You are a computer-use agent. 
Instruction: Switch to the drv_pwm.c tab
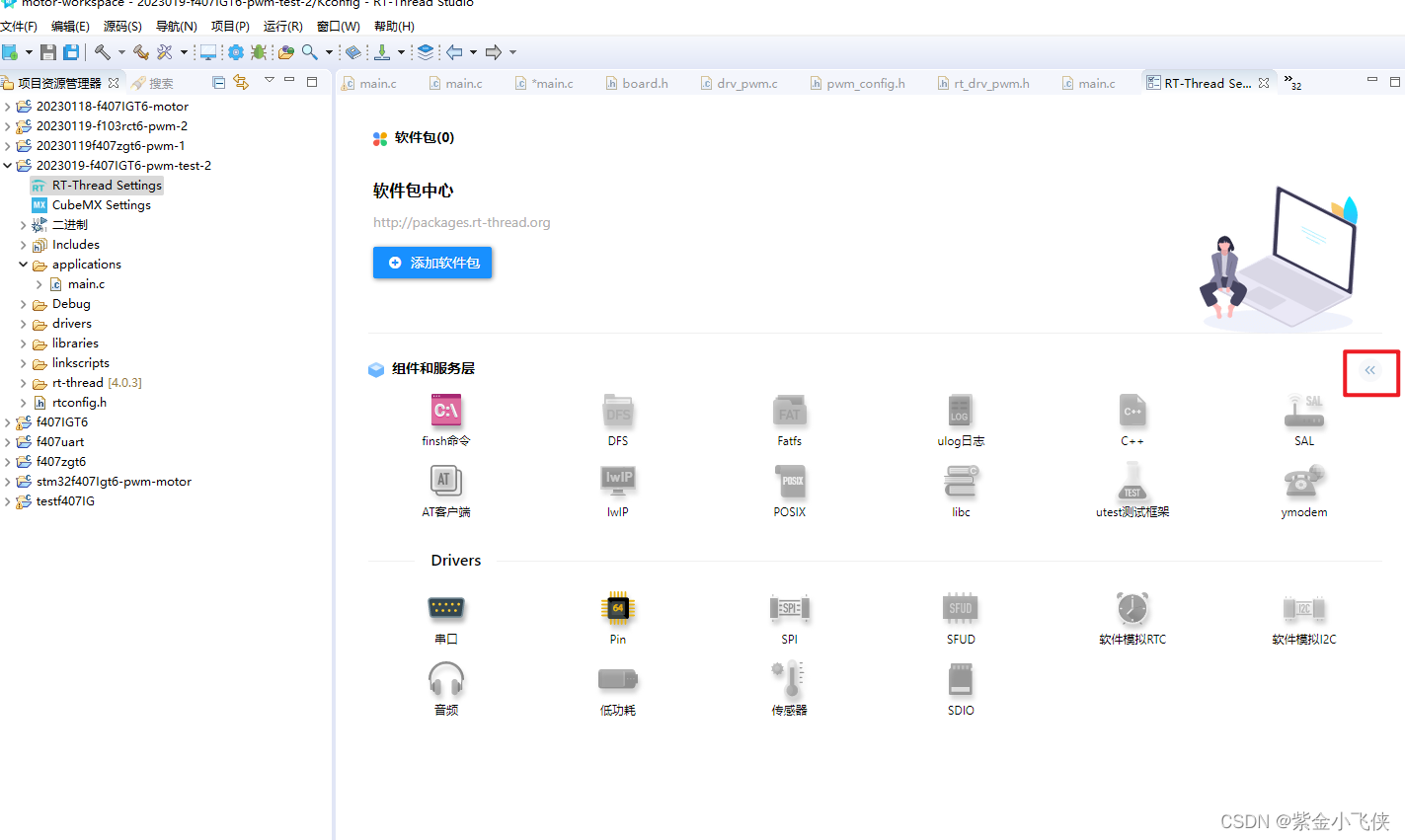[x=739, y=84]
